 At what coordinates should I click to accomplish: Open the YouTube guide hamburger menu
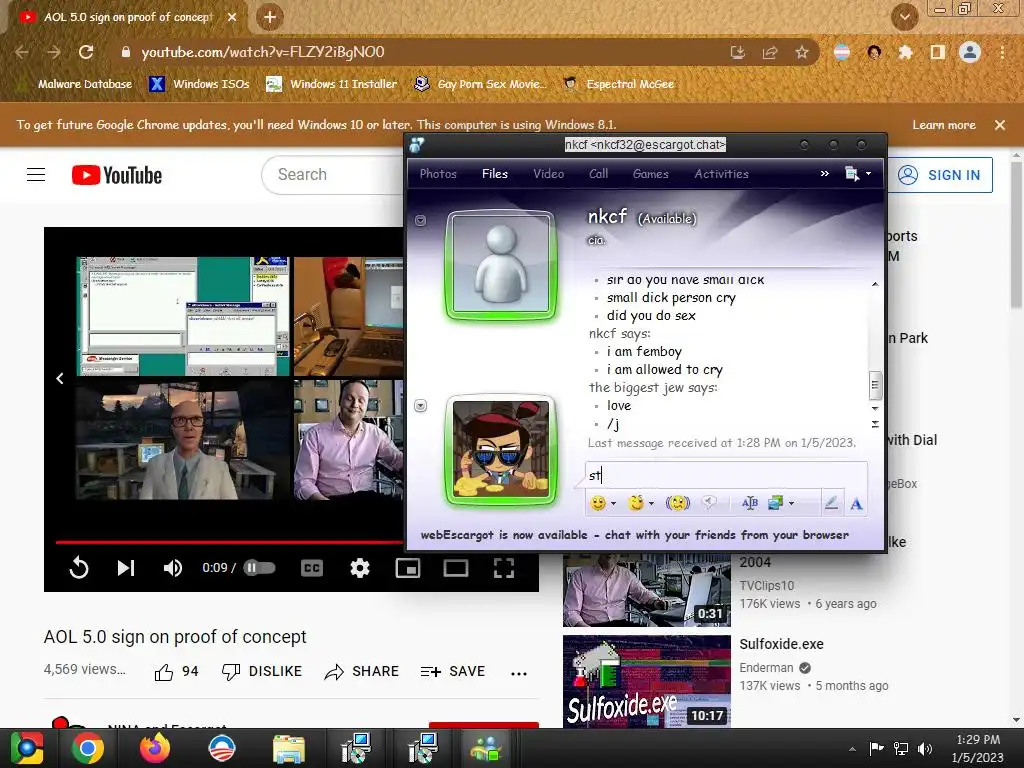36,175
